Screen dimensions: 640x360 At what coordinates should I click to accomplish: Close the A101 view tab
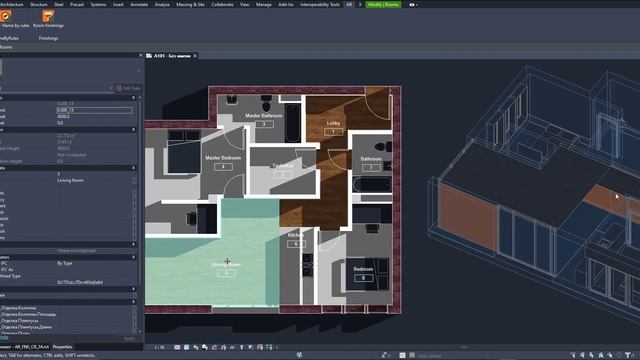click(195, 56)
